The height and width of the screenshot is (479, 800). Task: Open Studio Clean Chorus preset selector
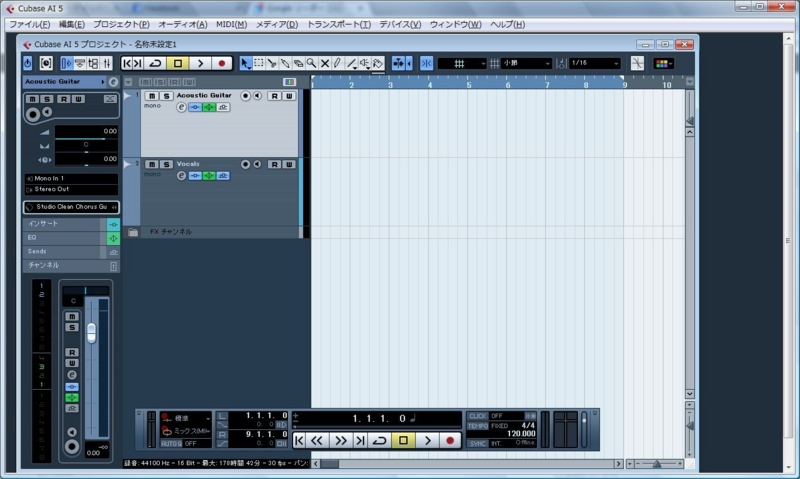(x=71, y=207)
